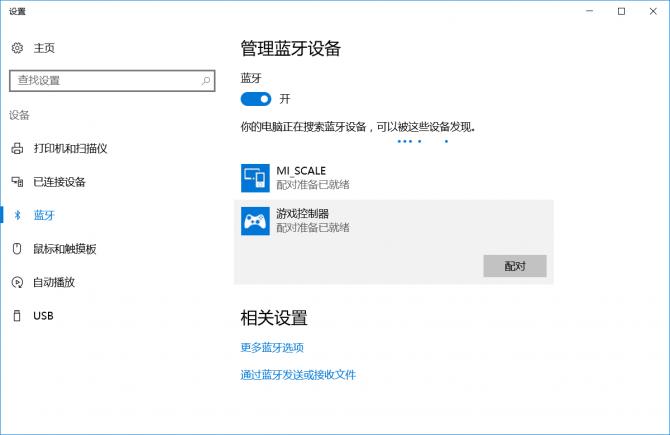Open 主页 home page label
Image resolution: width=670 pixels, height=435 pixels.
tap(44, 48)
